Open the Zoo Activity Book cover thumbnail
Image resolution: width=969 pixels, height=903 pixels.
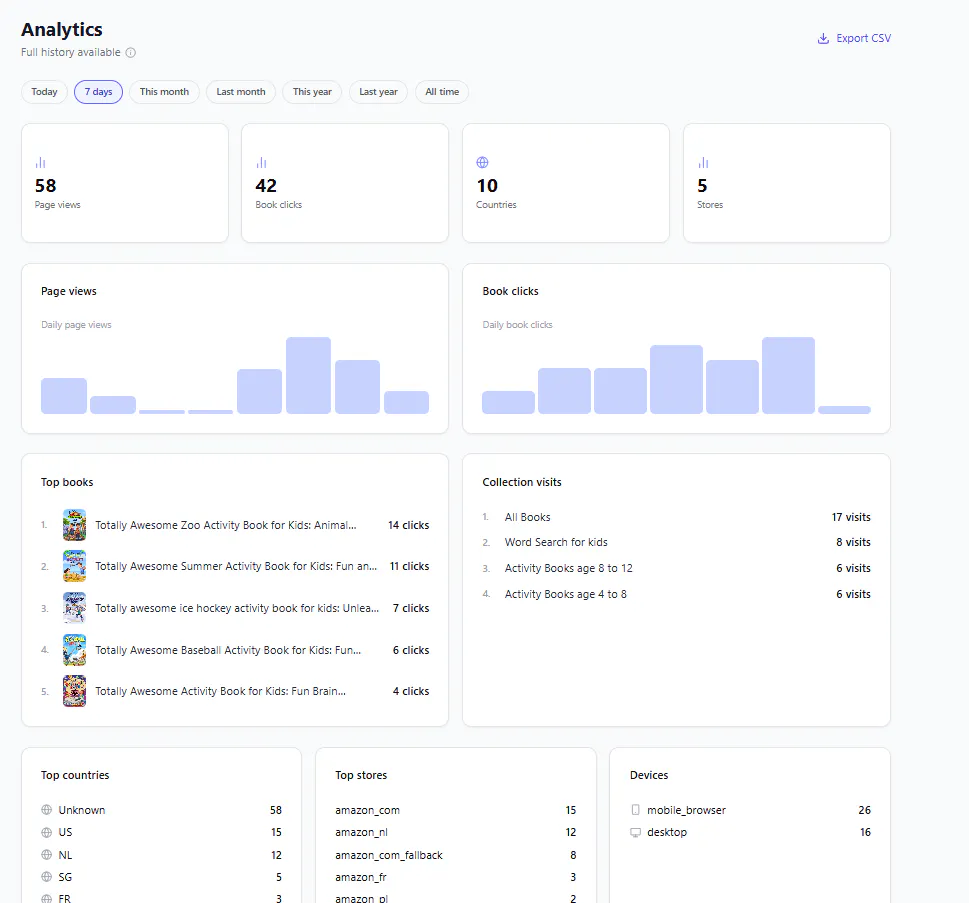tap(75, 525)
